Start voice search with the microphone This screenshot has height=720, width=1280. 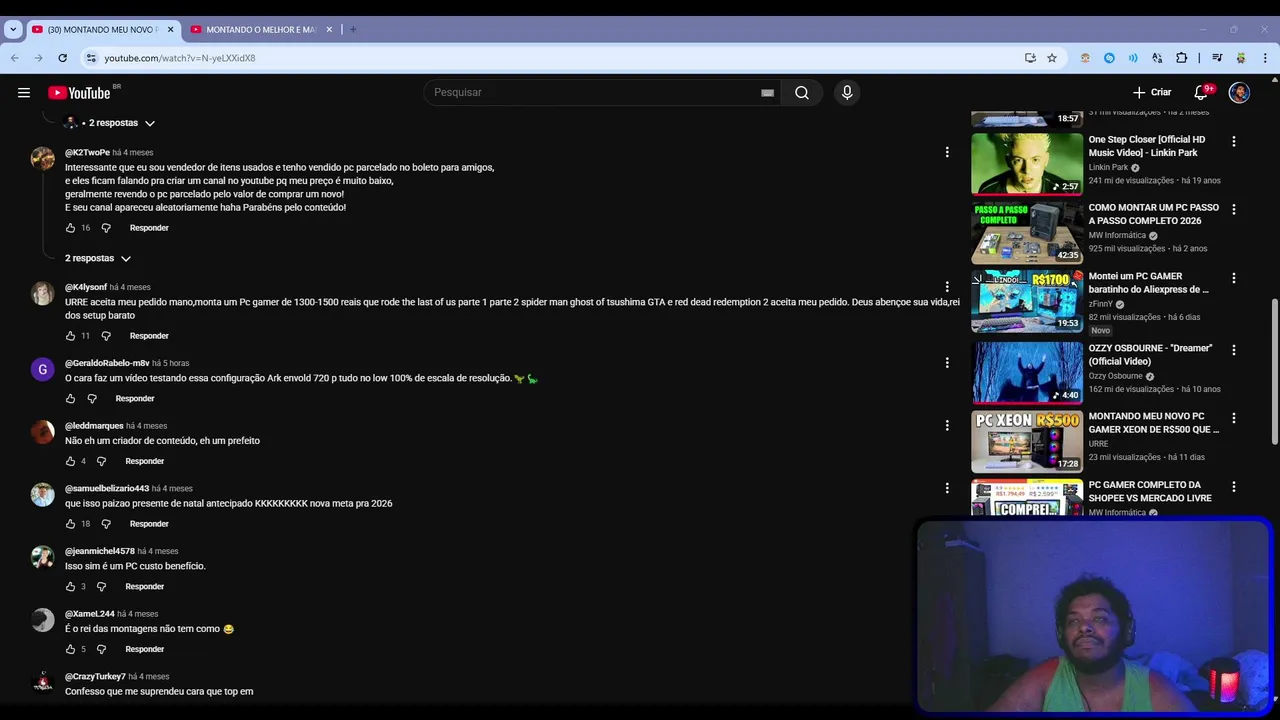[847, 93]
